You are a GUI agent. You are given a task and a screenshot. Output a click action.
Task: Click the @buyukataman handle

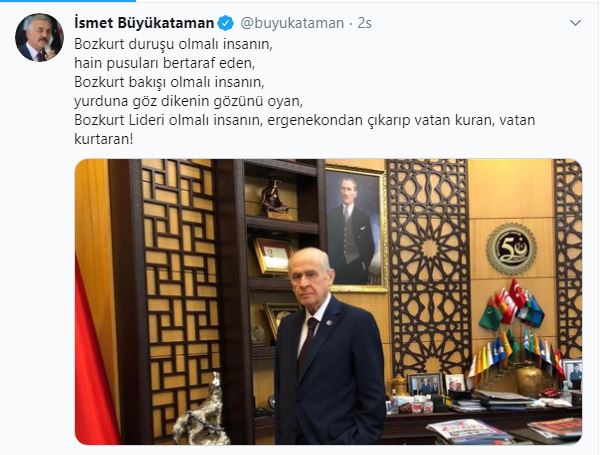coord(292,23)
